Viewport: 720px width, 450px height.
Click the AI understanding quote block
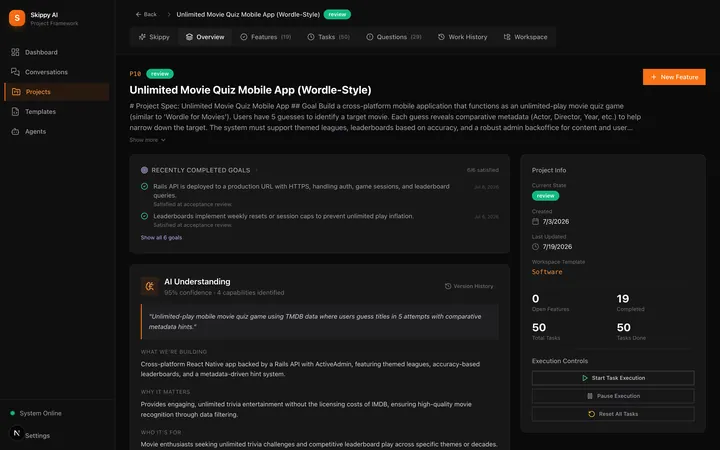click(x=320, y=321)
